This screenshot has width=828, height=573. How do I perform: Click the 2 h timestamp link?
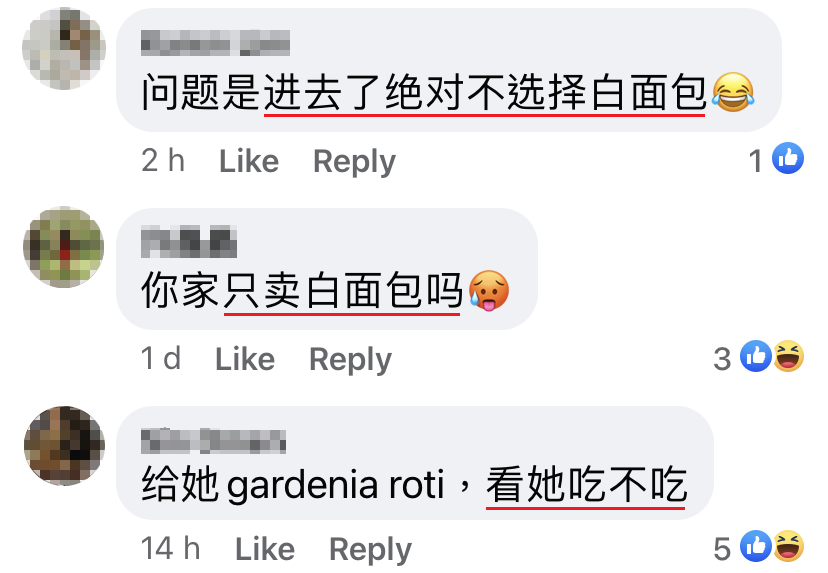[x=163, y=161]
